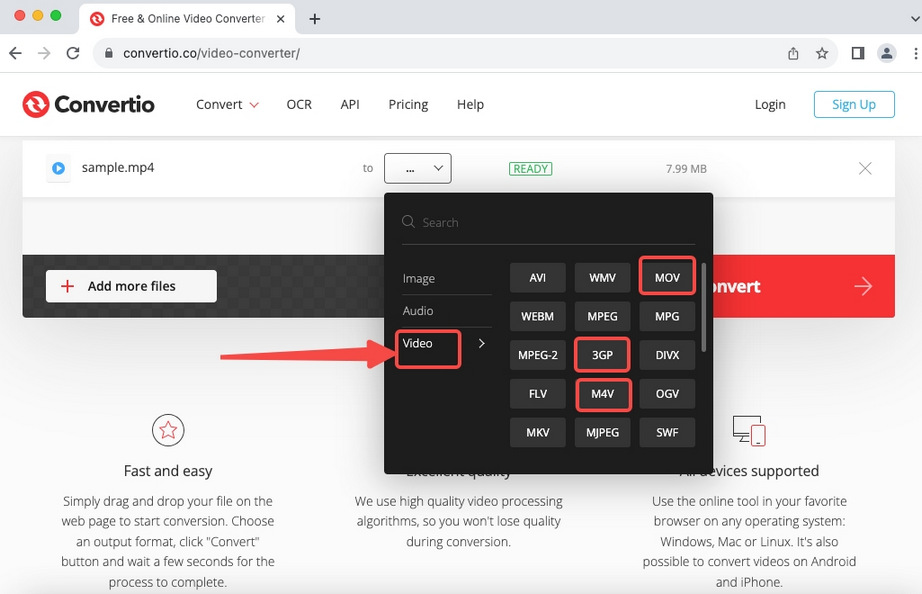Choose MPEG-2 format
The height and width of the screenshot is (594, 922).
click(537, 355)
